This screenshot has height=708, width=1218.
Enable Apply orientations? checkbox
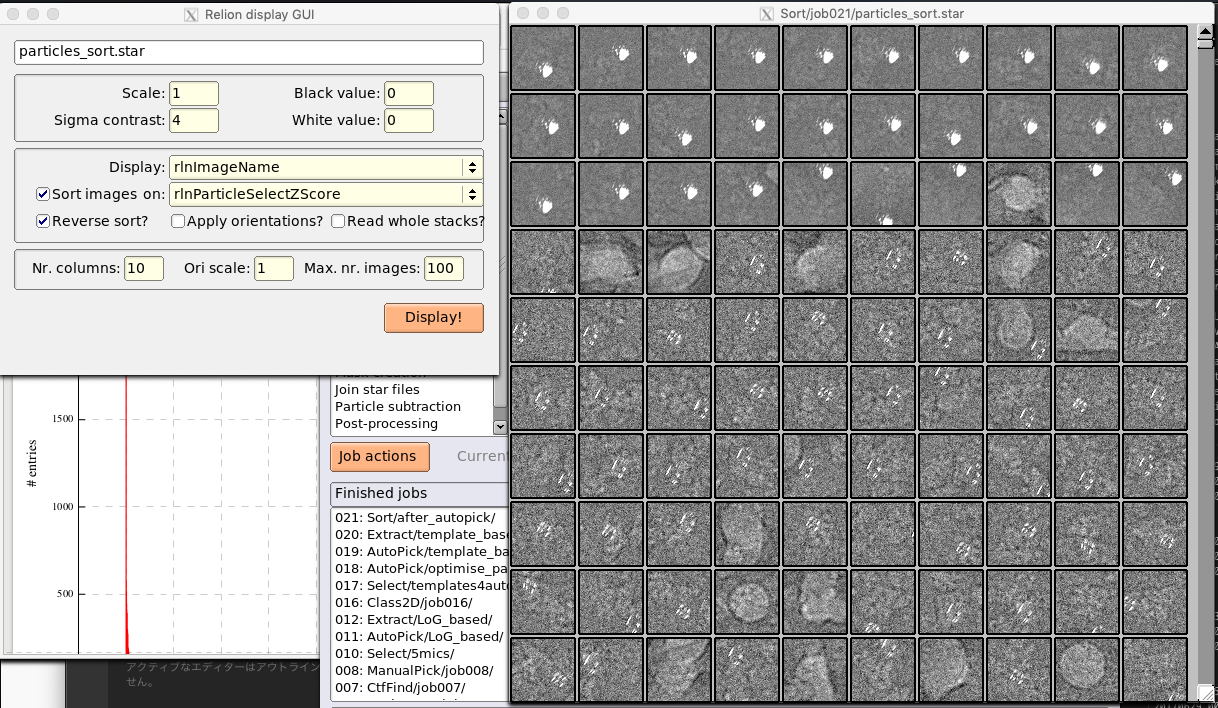pyautogui.click(x=178, y=221)
